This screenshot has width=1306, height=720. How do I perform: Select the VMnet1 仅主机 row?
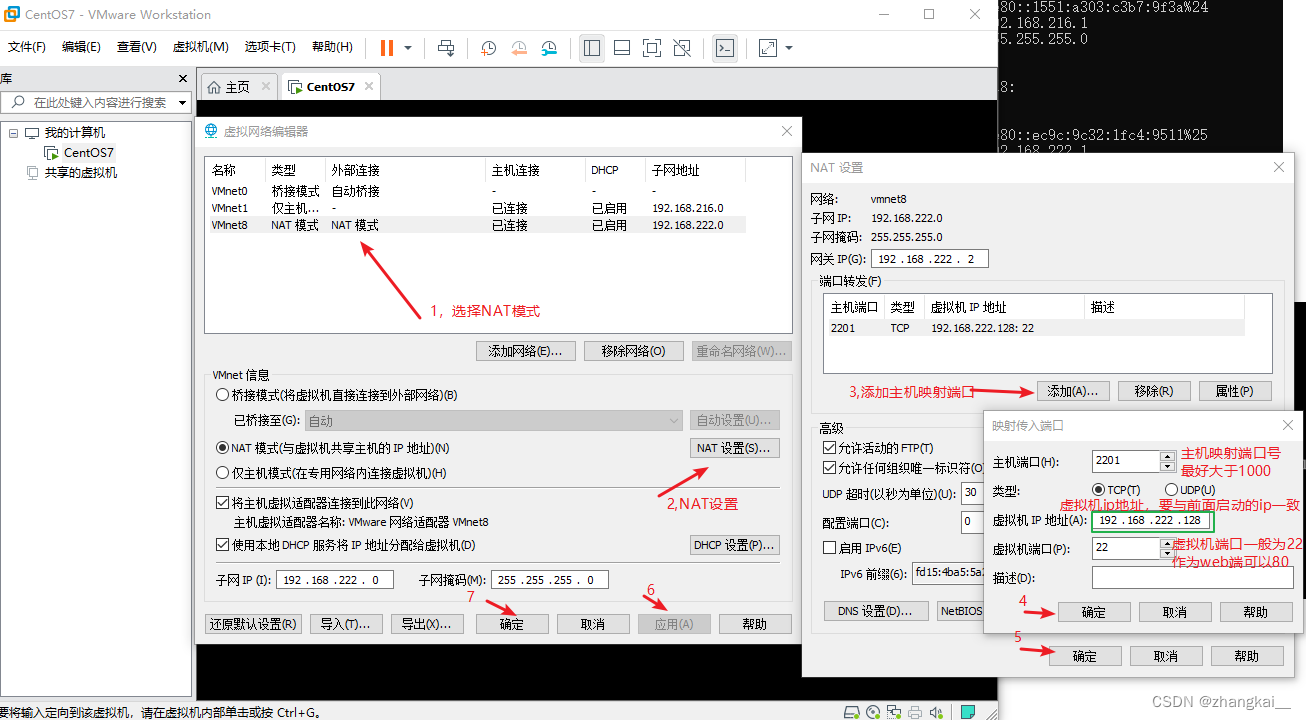tap(476, 208)
